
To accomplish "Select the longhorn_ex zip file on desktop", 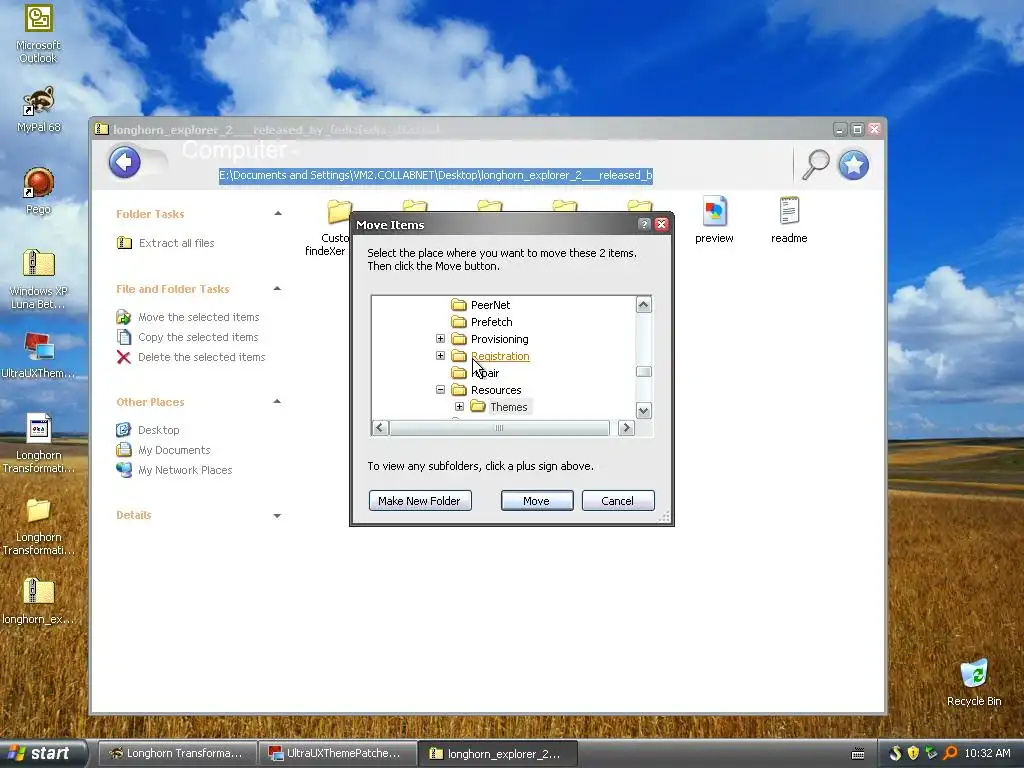I will [x=39, y=601].
